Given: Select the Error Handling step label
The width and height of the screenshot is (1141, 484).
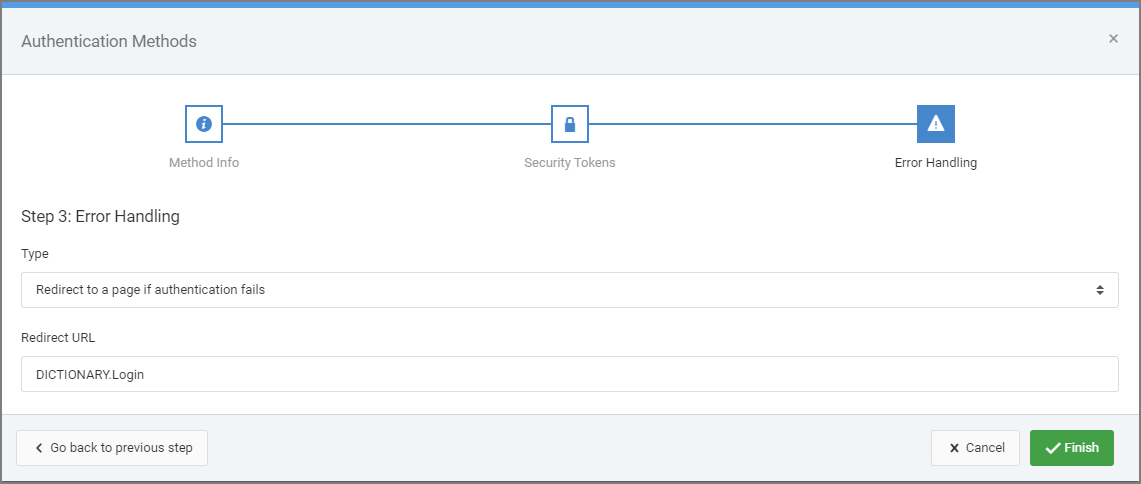Looking at the screenshot, I should 936,162.
